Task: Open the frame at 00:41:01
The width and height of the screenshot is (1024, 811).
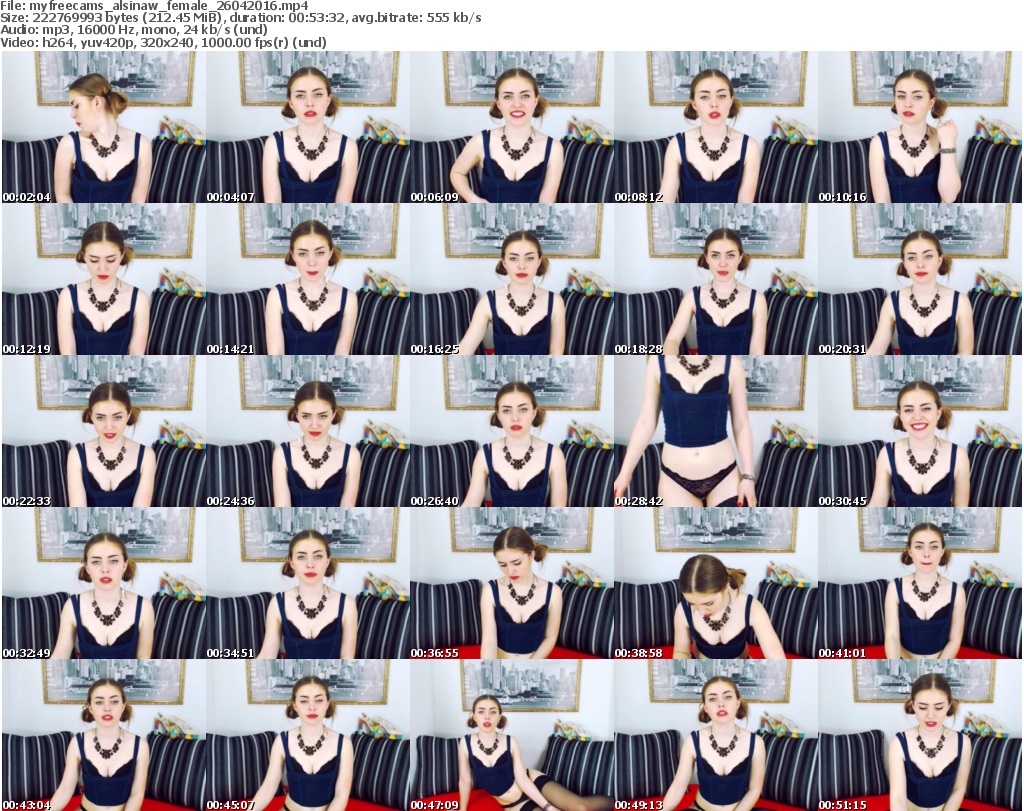Action: 920,583
